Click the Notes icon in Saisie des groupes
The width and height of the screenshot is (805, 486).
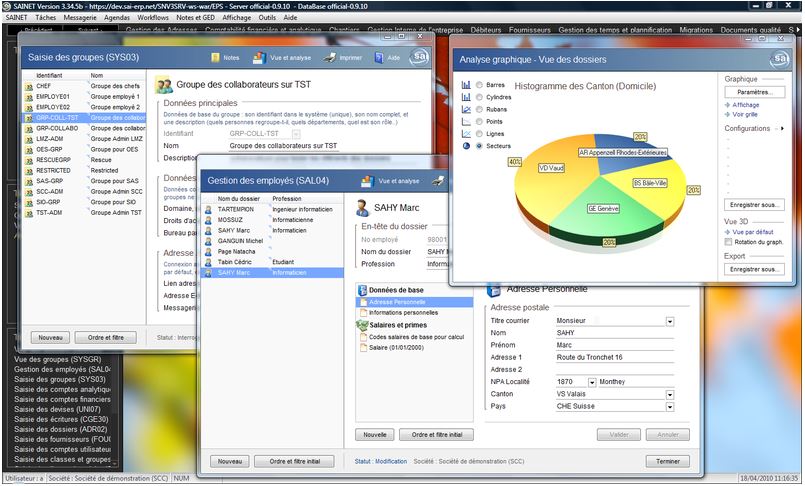click(214, 59)
